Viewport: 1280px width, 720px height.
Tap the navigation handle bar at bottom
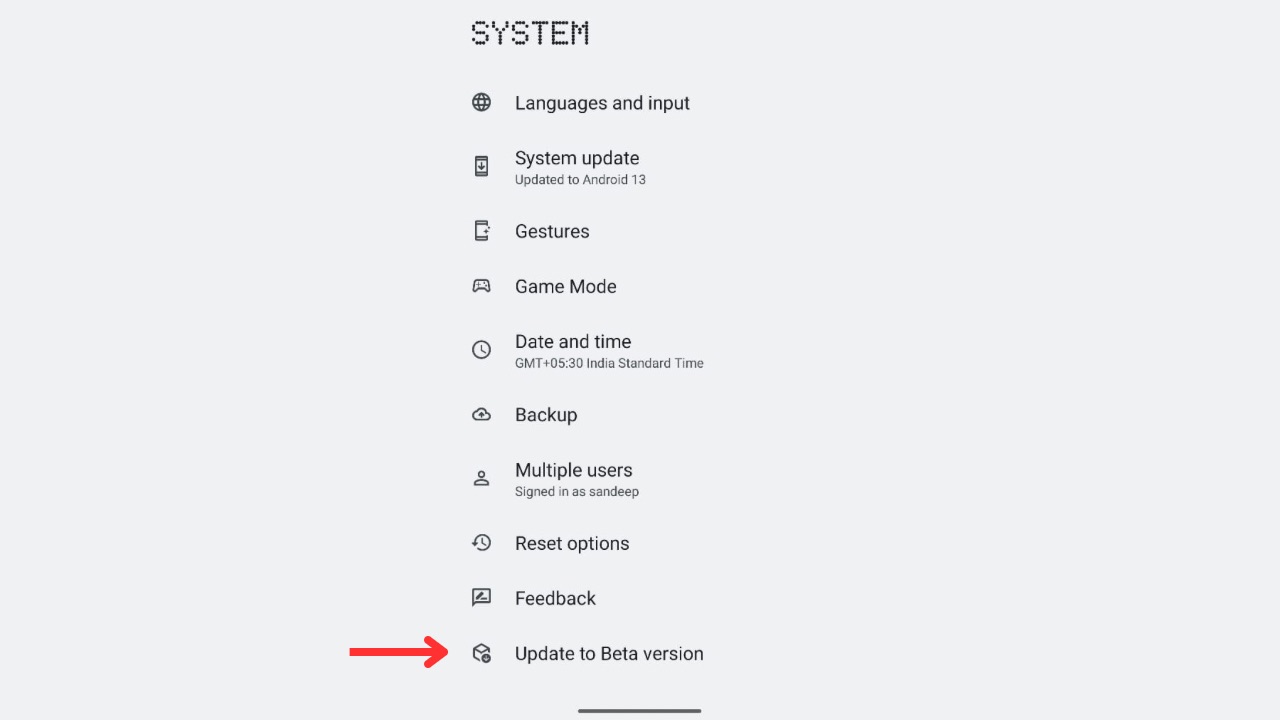tap(639, 710)
